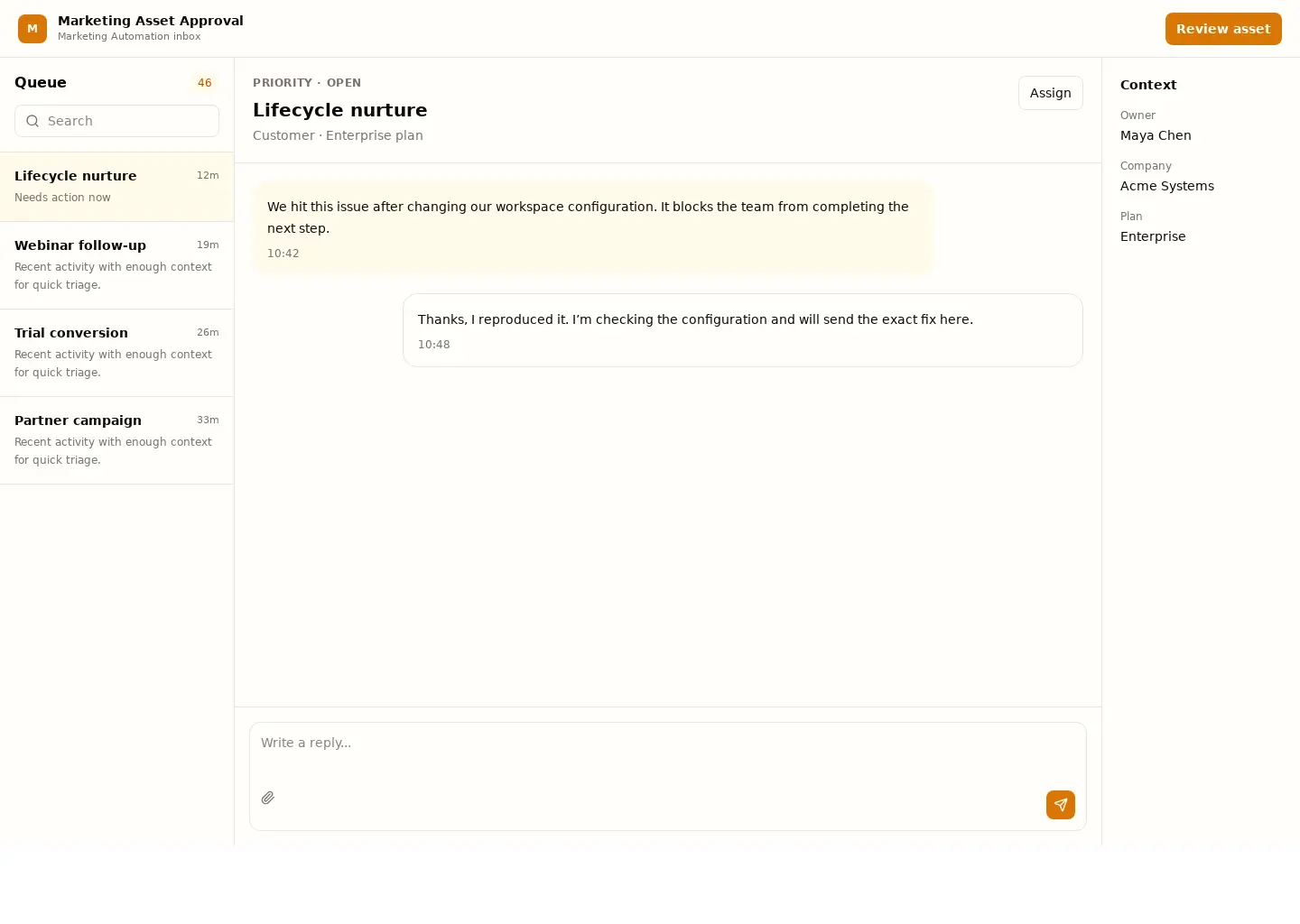Focus the queue Search field
The height and width of the screenshot is (924, 1300).
[x=116, y=121]
